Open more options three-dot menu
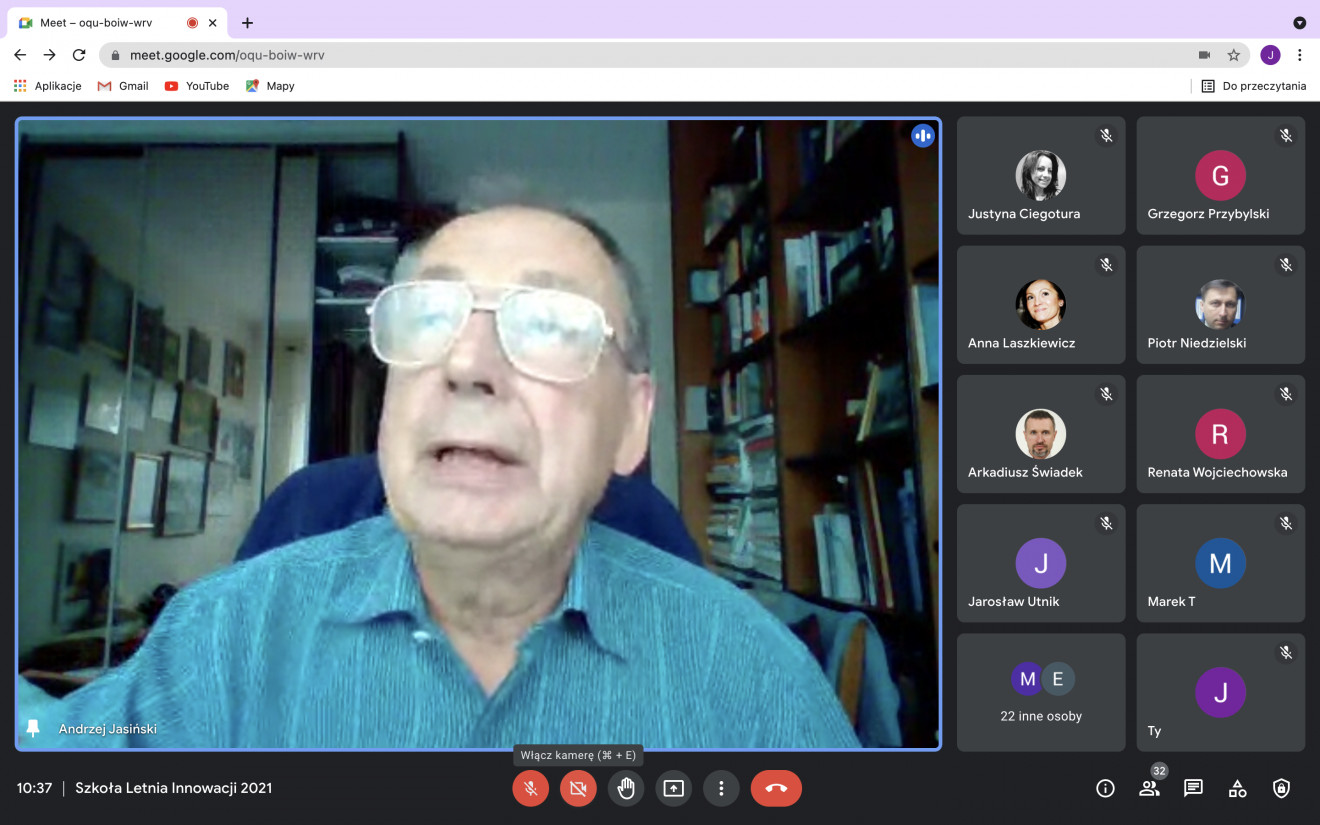Image resolution: width=1320 pixels, height=825 pixels. [x=721, y=788]
